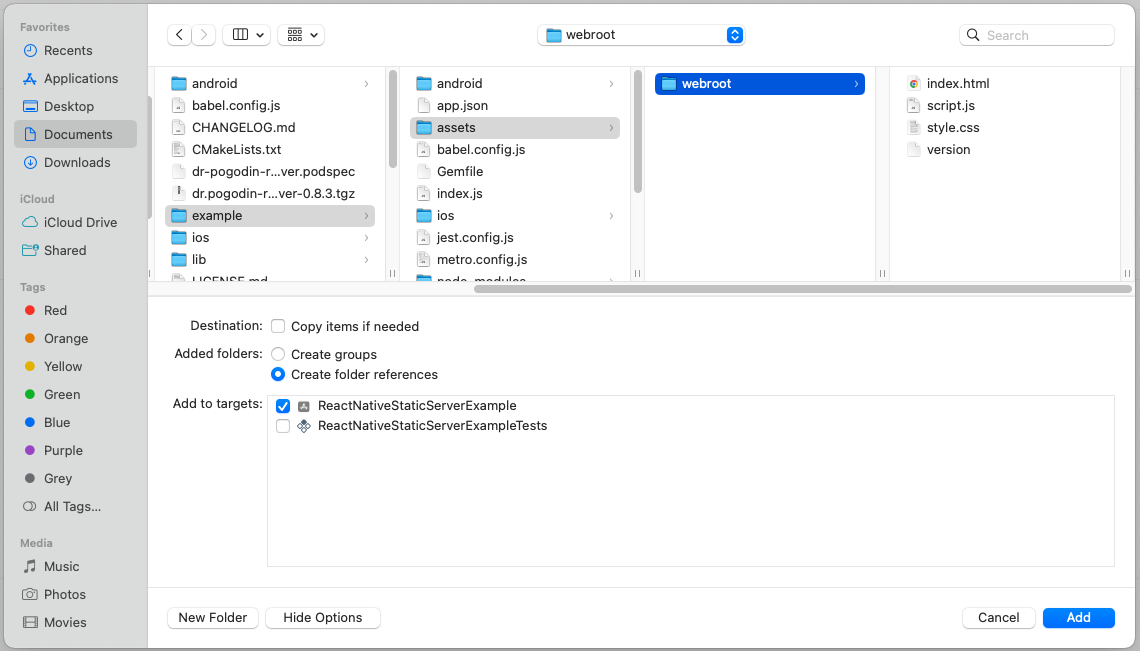
Task: Open Recents in the sidebar
Action: pos(68,50)
